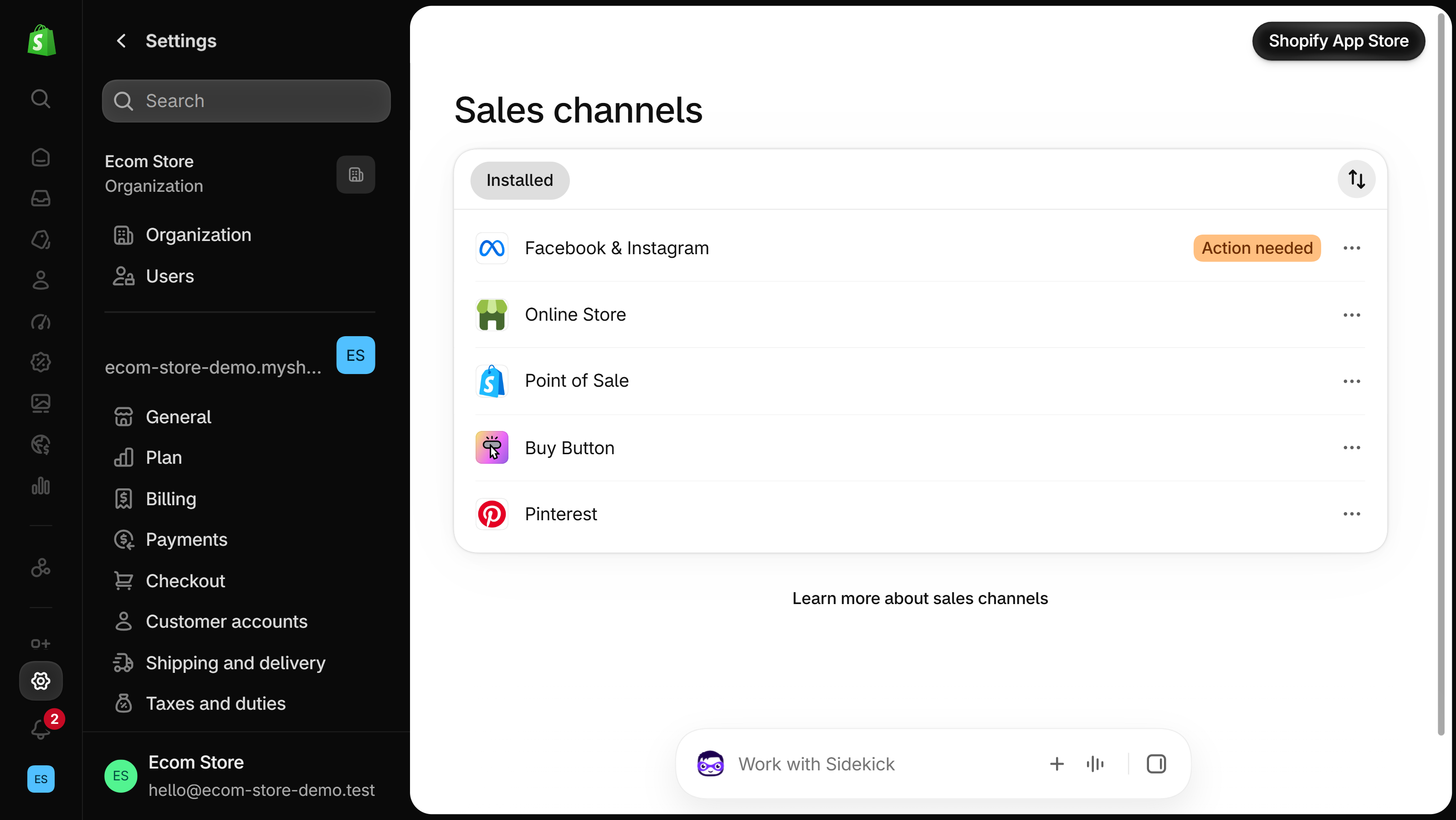This screenshot has height=820, width=1456.
Task: Open Taxes and duties settings
Action: [x=240, y=703]
